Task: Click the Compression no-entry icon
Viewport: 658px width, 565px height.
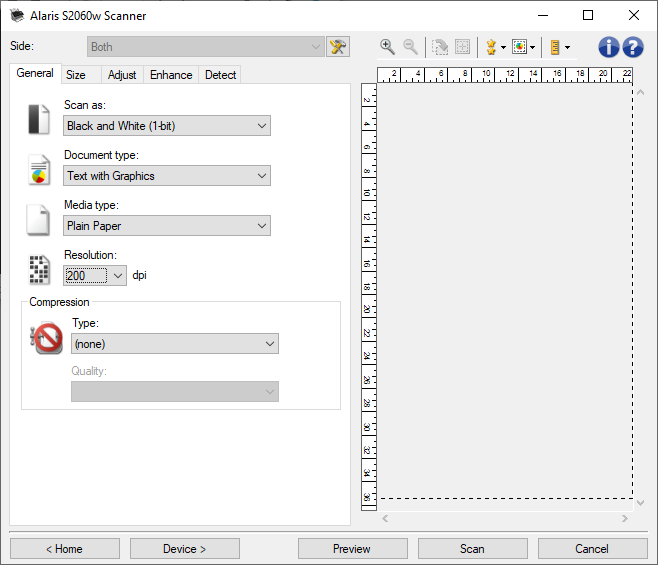Action: point(47,338)
